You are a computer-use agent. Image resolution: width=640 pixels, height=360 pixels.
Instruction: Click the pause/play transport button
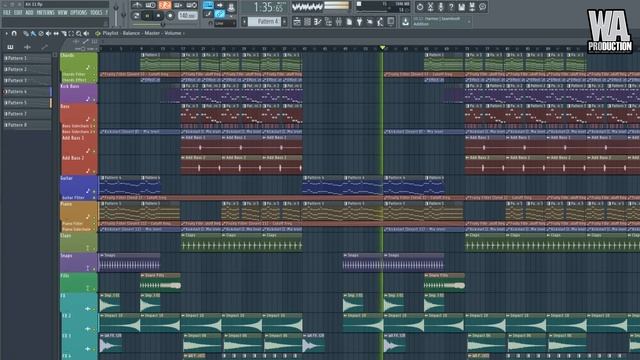click(x=147, y=16)
